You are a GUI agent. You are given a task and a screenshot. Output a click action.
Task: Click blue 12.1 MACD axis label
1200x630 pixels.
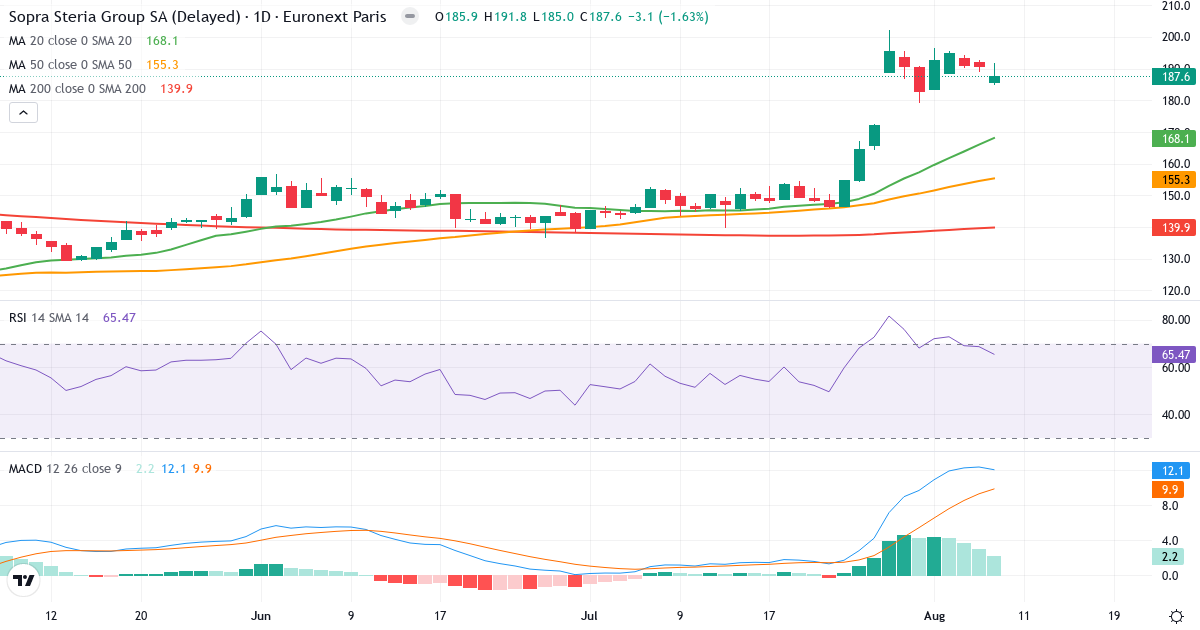[1173, 471]
